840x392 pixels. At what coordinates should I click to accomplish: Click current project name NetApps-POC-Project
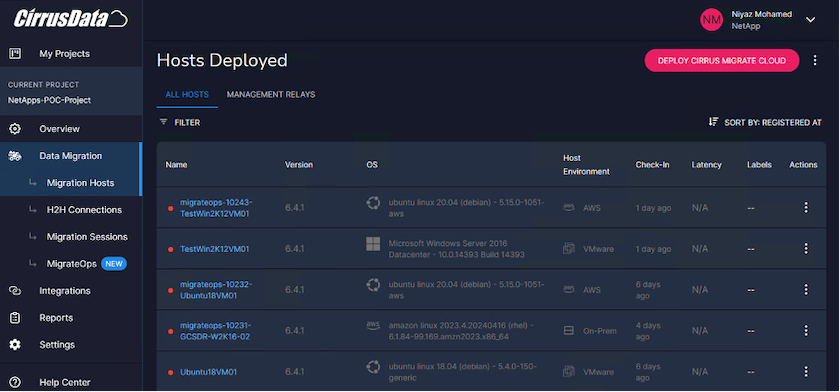pos(49,100)
